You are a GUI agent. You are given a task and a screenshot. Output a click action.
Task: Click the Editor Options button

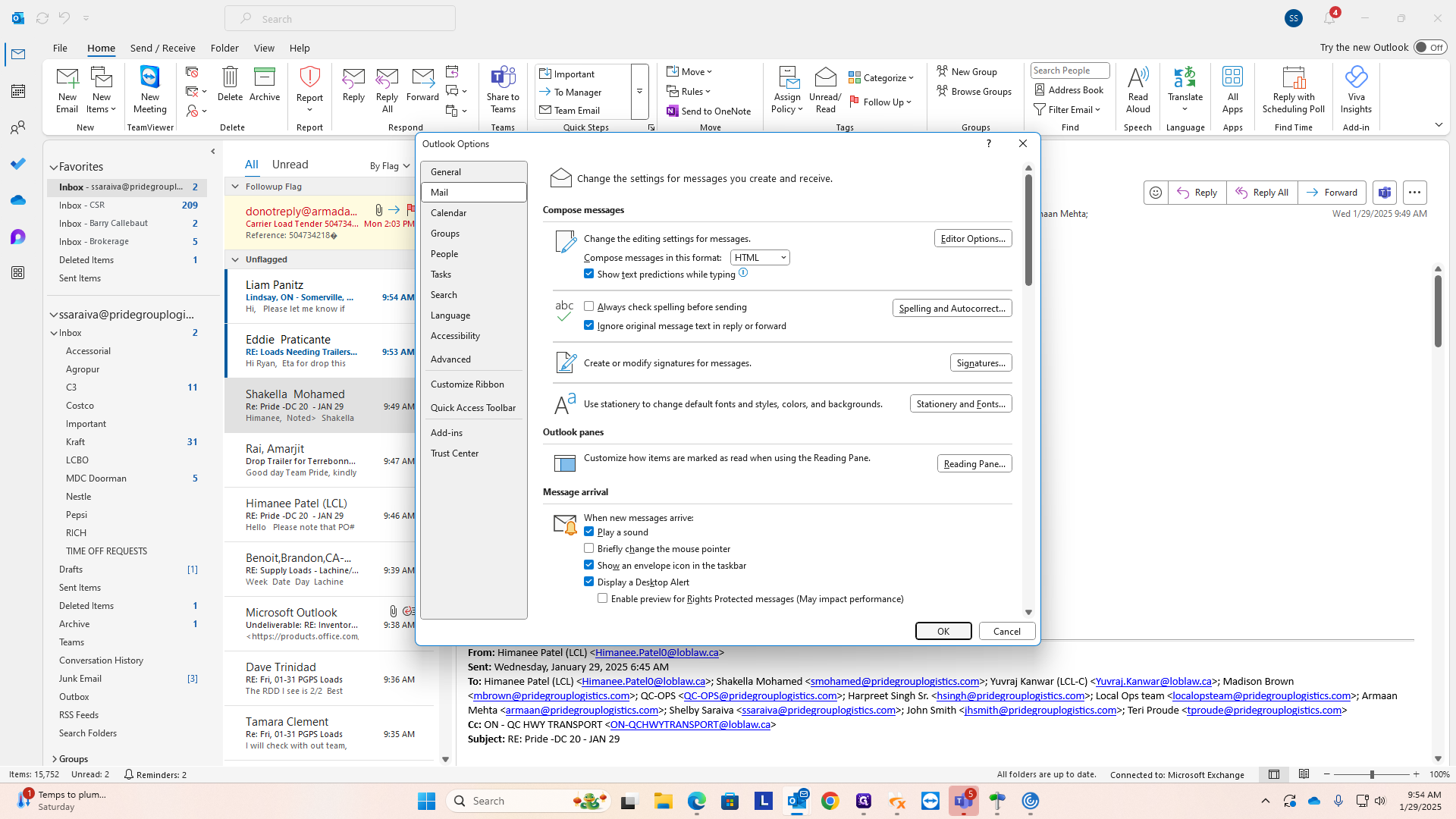coord(973,238)
